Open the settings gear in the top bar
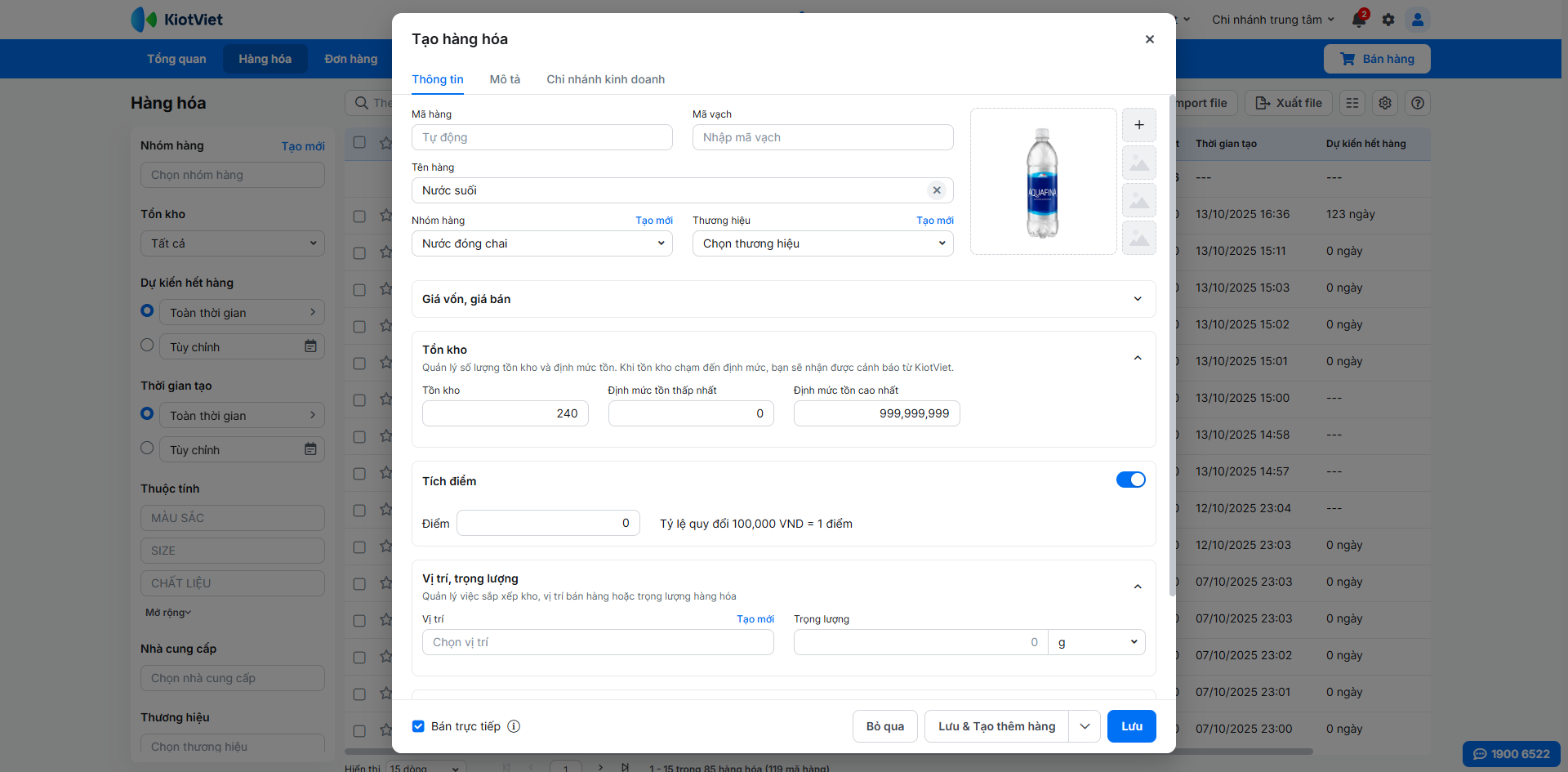The height and width of the screenshot is (772, 1568). [x=1388, y=20]
